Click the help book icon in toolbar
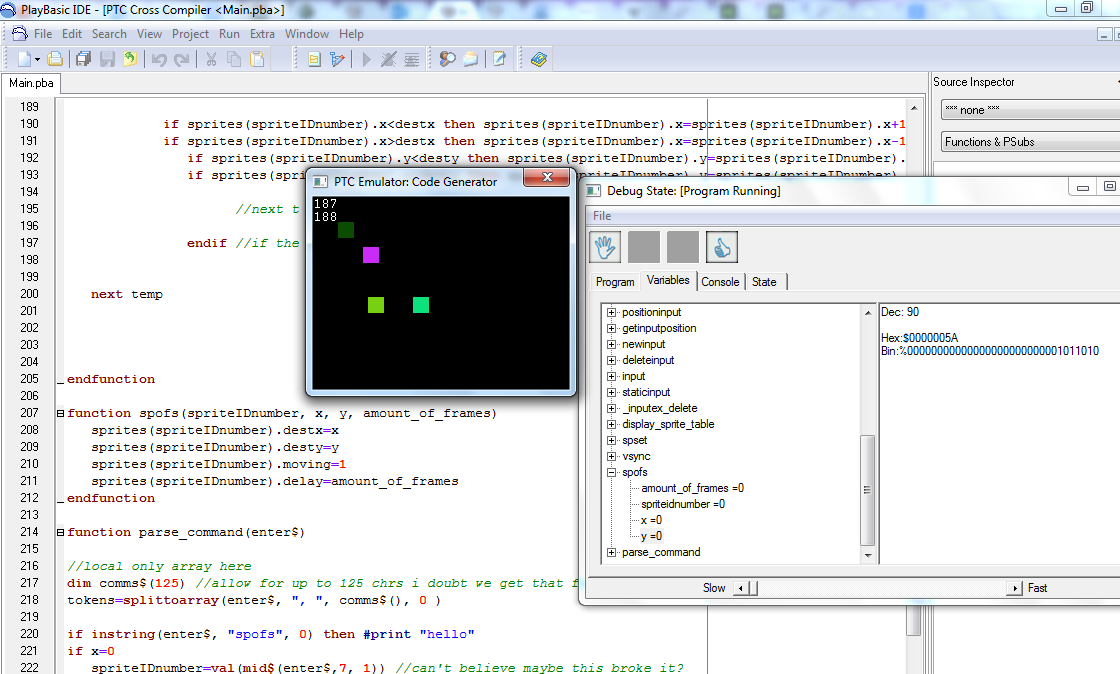1120x674 pixels. pyautogui.click(x=539, y=59)
